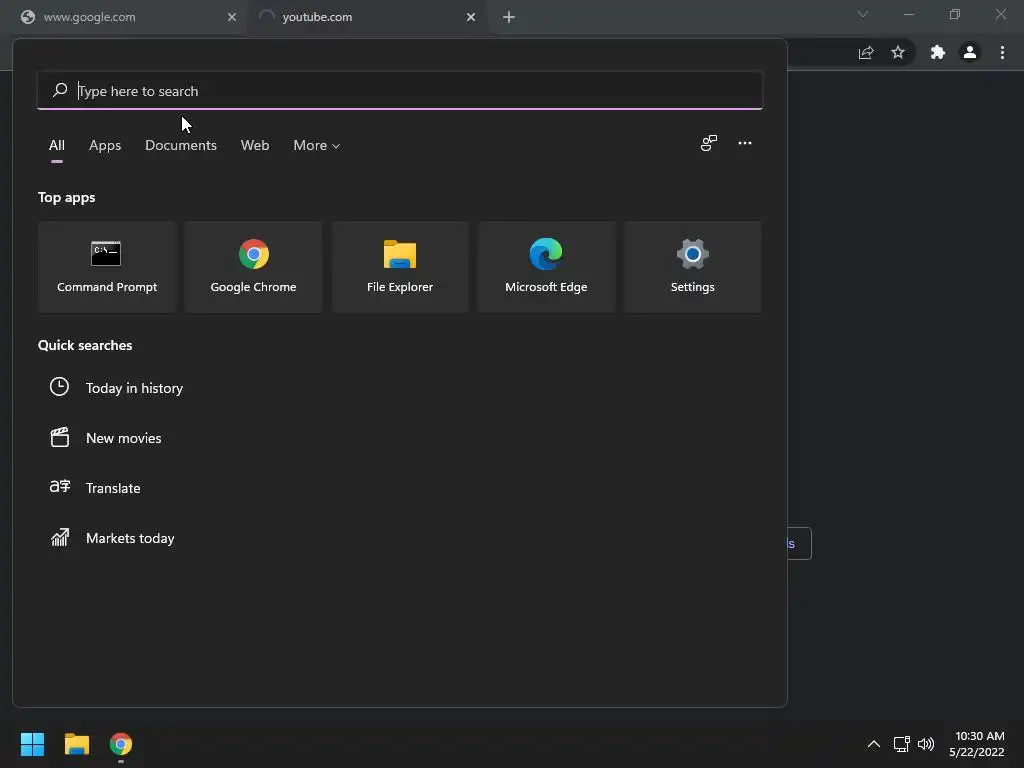Image resolution: width=1024 pixels, height=768 pixels.
Task: Switch to Chrome from taskbar
Action: click(x=121, y=744)
